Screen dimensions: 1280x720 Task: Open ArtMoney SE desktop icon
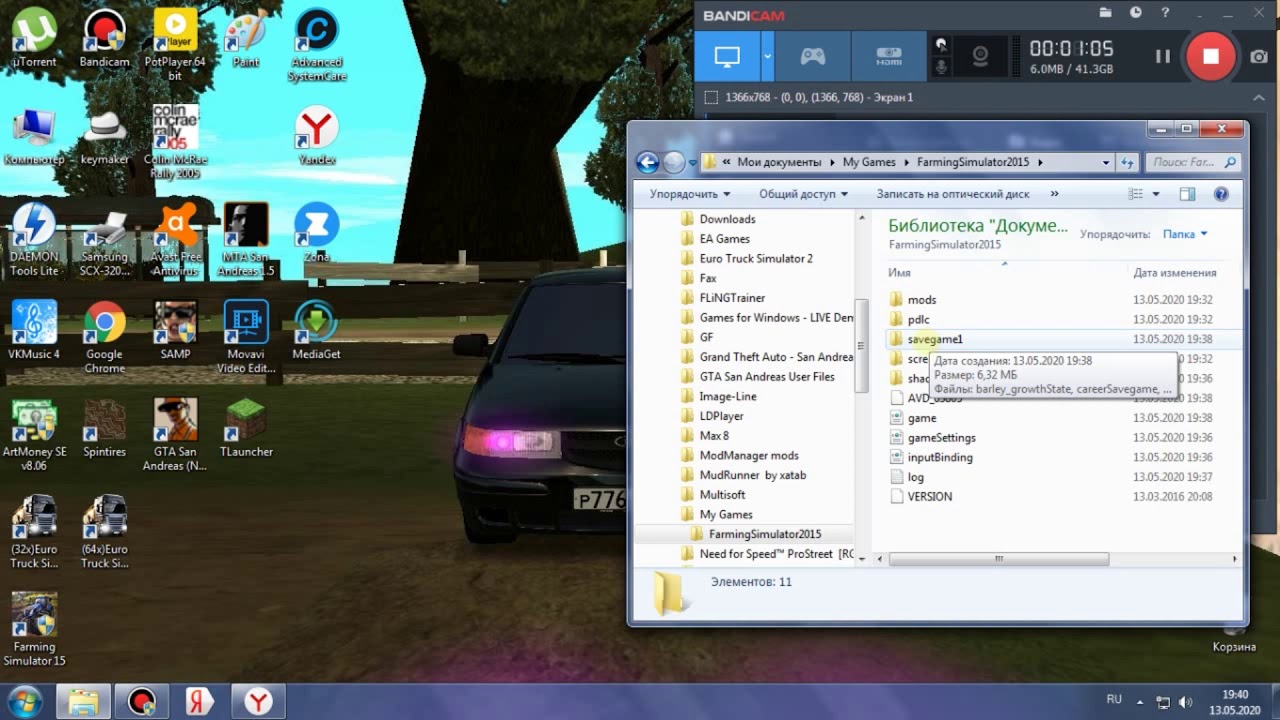[34, 435]
